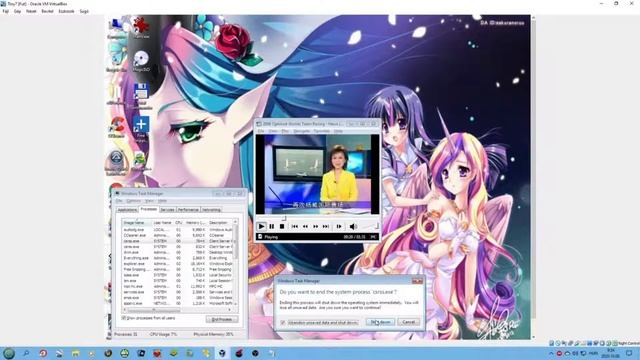640x360 pixels.
Task: Sort processes by the CPU column
Action: point(178,223)
